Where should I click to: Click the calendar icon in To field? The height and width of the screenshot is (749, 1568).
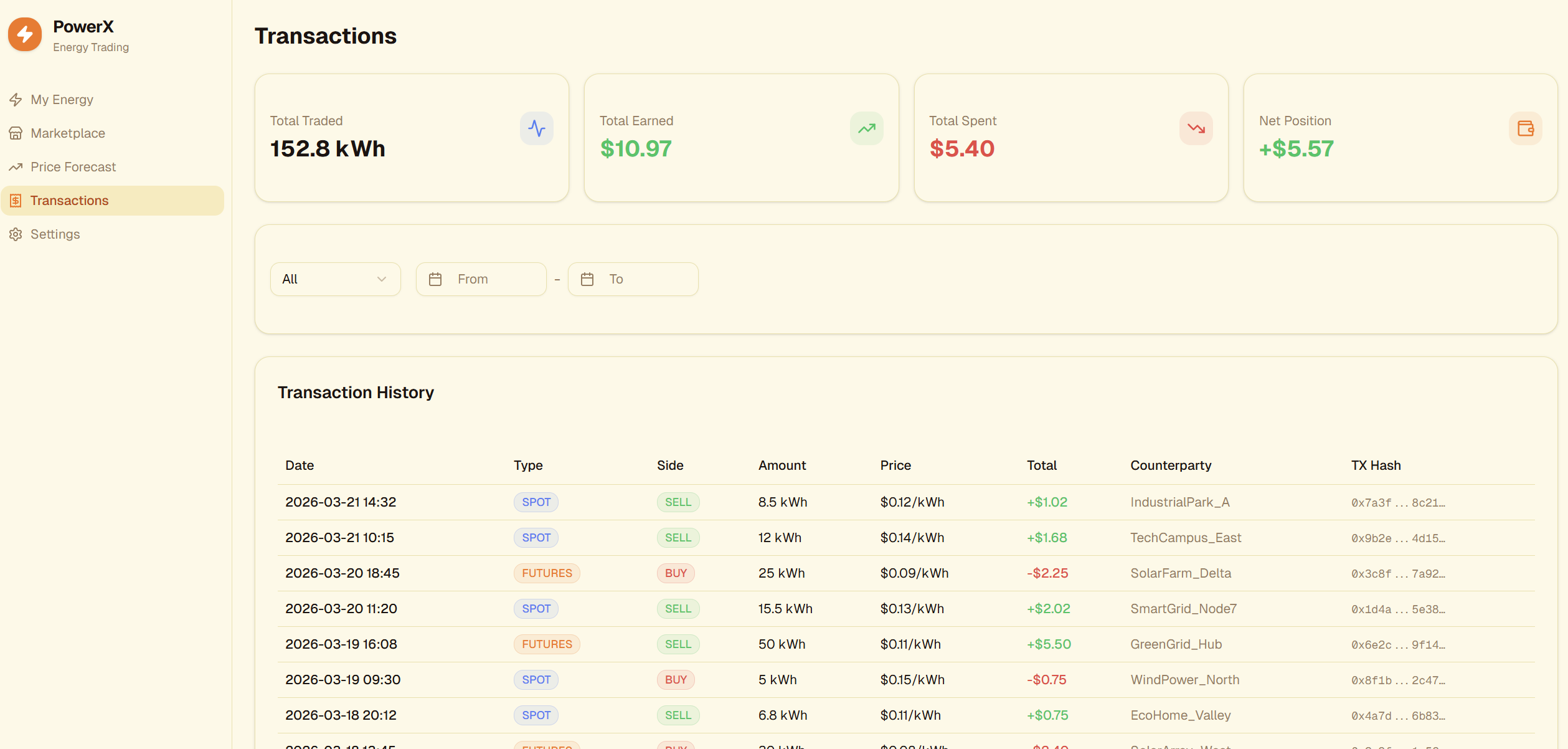click(x=587, y=279)
